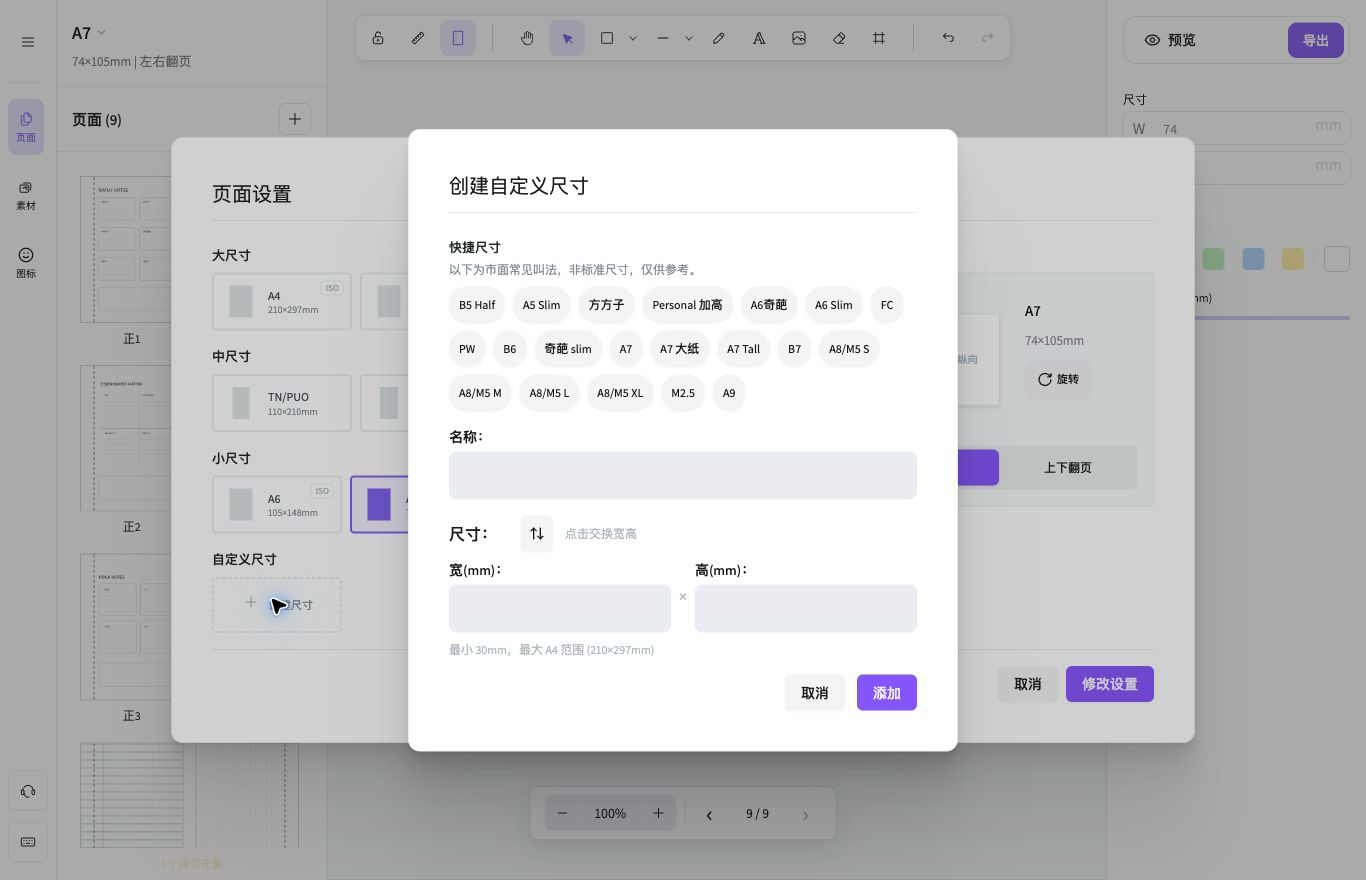This screenshot has height=880, width=1366.
Task: Add a new page with plus button
Action: [294, 119]
